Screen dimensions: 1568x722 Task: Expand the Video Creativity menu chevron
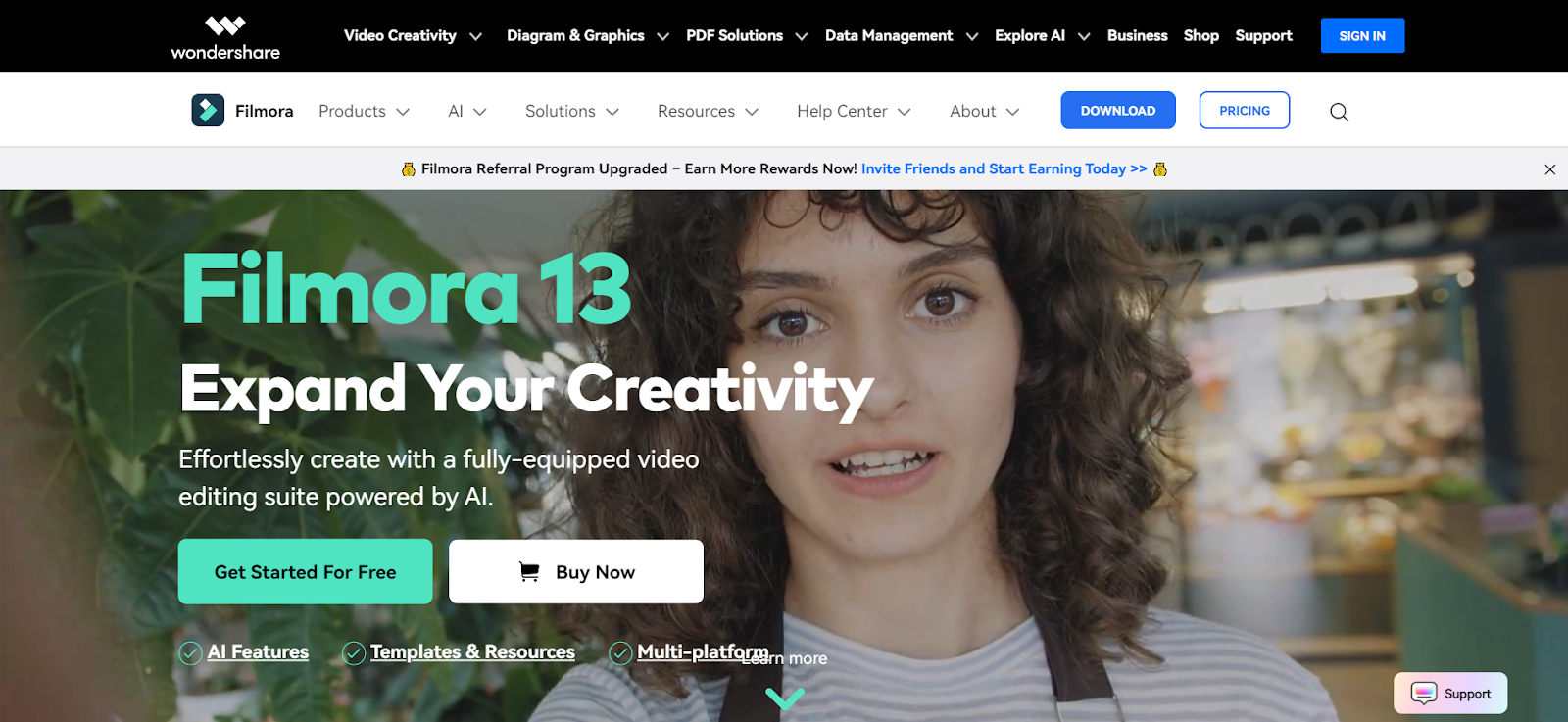pos(476,36)
